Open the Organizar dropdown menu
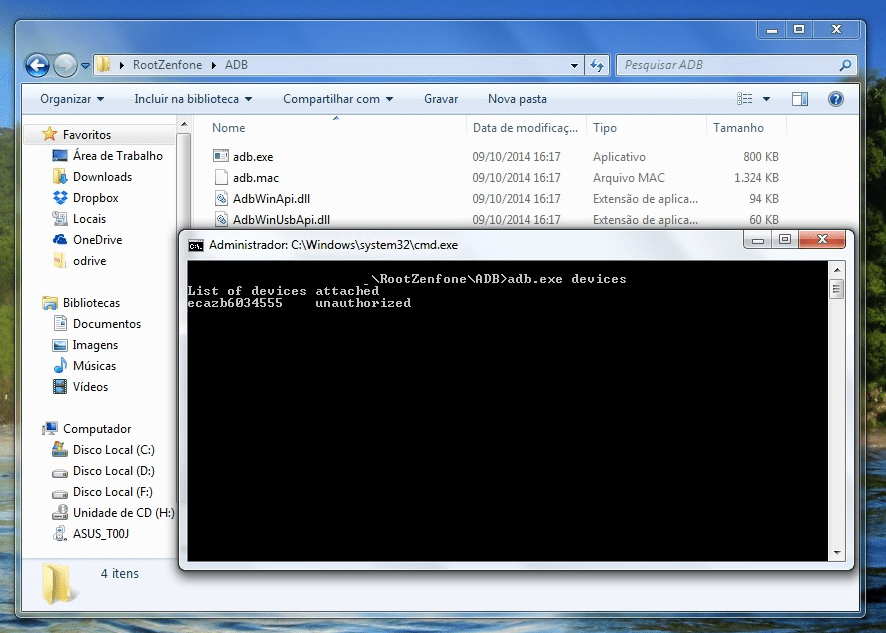The width and height of the screenshot is (886, 633). (72, 99)
